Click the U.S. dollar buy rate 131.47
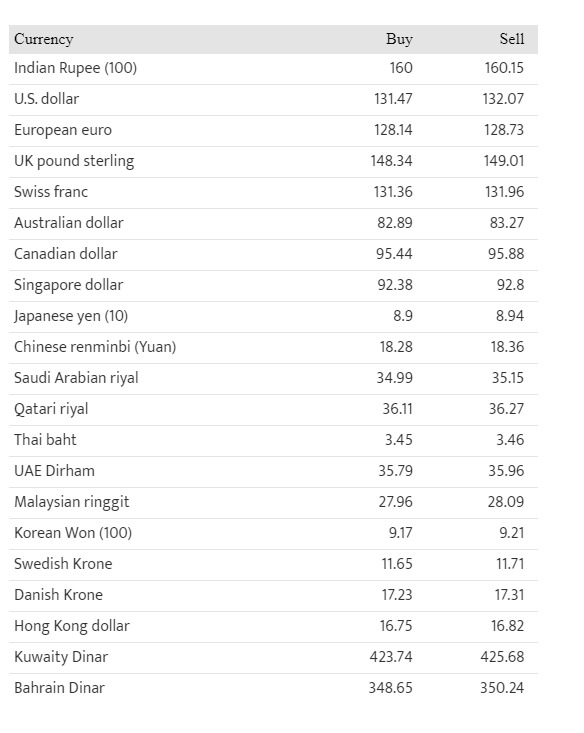This screenshot has width=584, height=733. [393, 99]
